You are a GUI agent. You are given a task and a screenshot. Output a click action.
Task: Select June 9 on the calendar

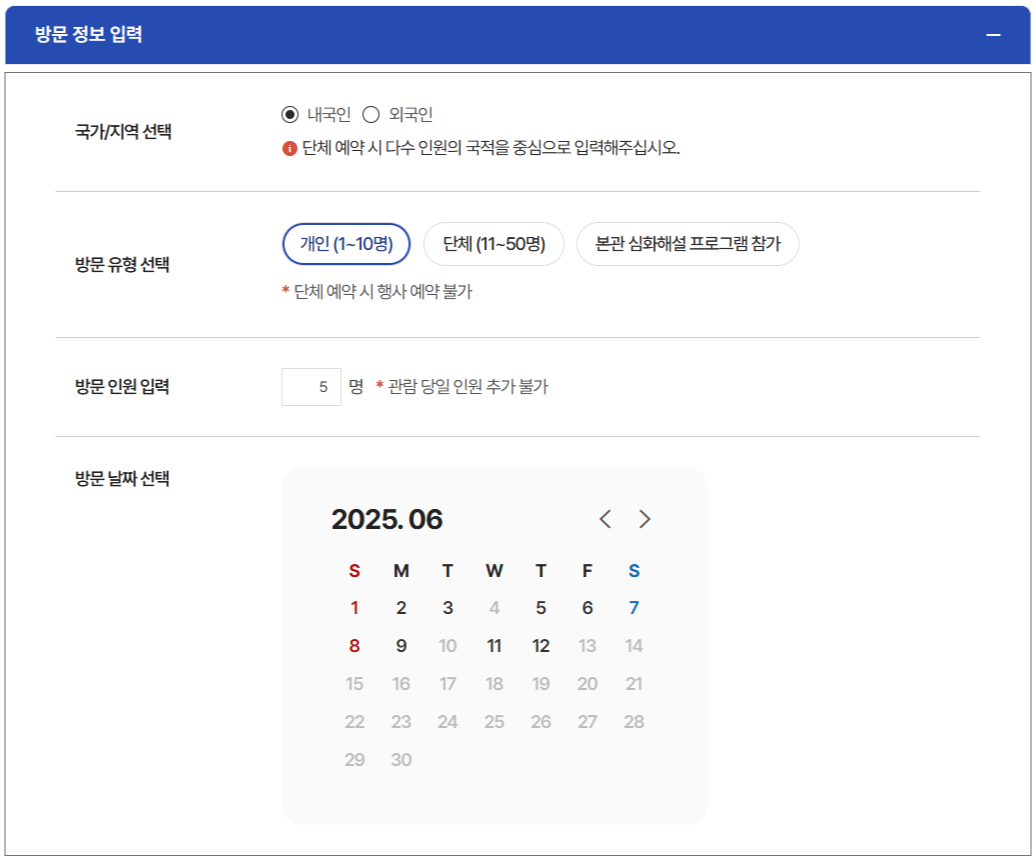point(400,645)
